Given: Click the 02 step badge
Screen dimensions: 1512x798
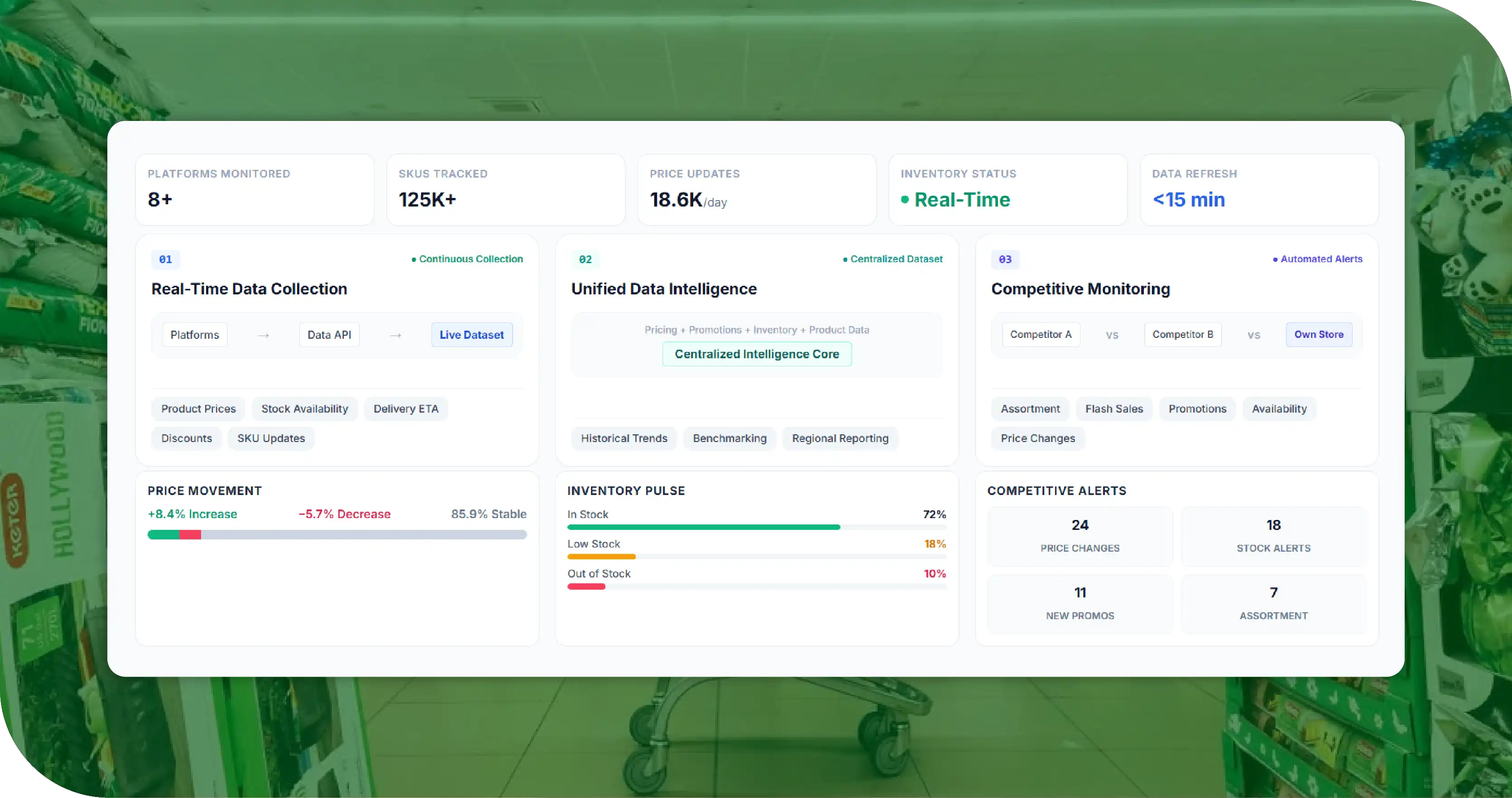Looking at the screenshot, I should click(585, 259).
